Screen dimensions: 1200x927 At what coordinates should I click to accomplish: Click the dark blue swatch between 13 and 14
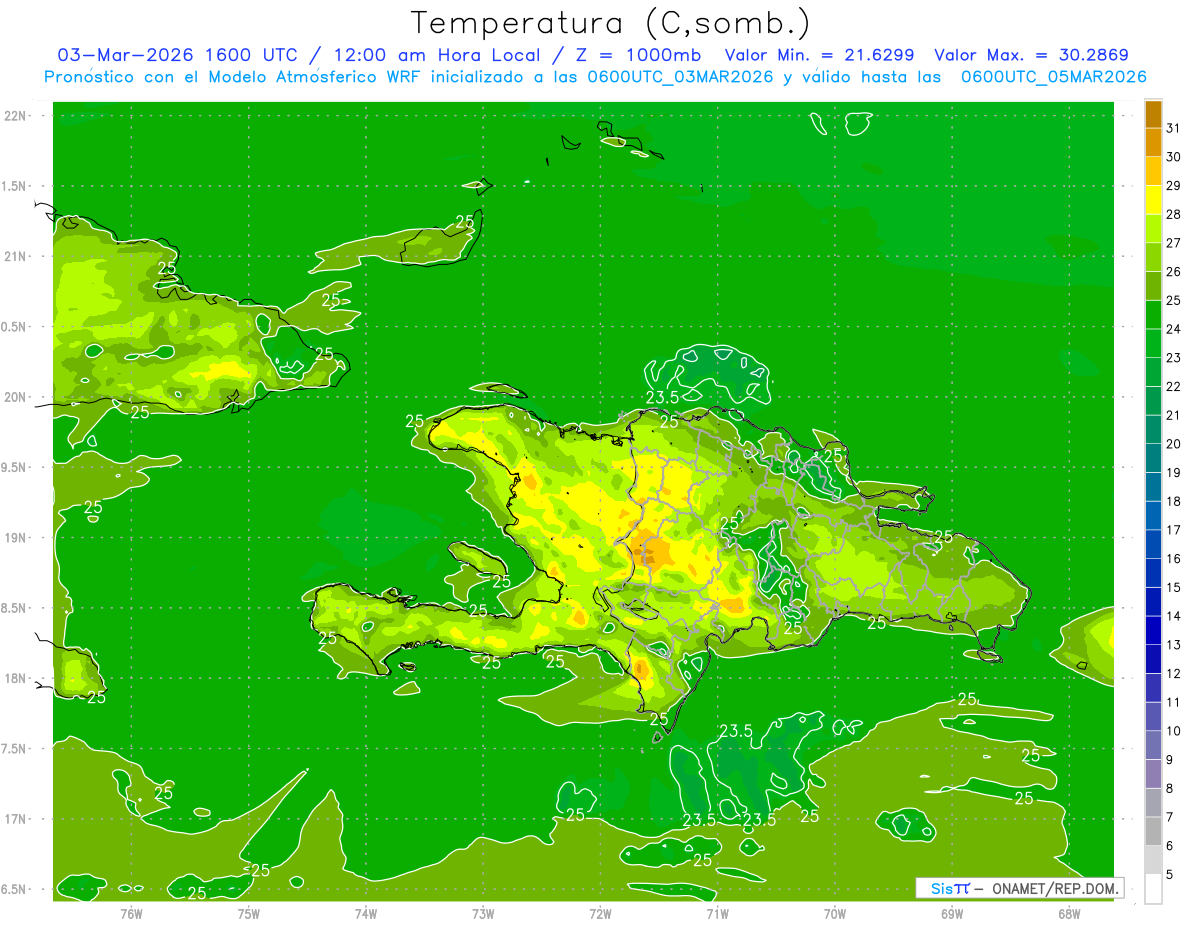click(1153, 630)
